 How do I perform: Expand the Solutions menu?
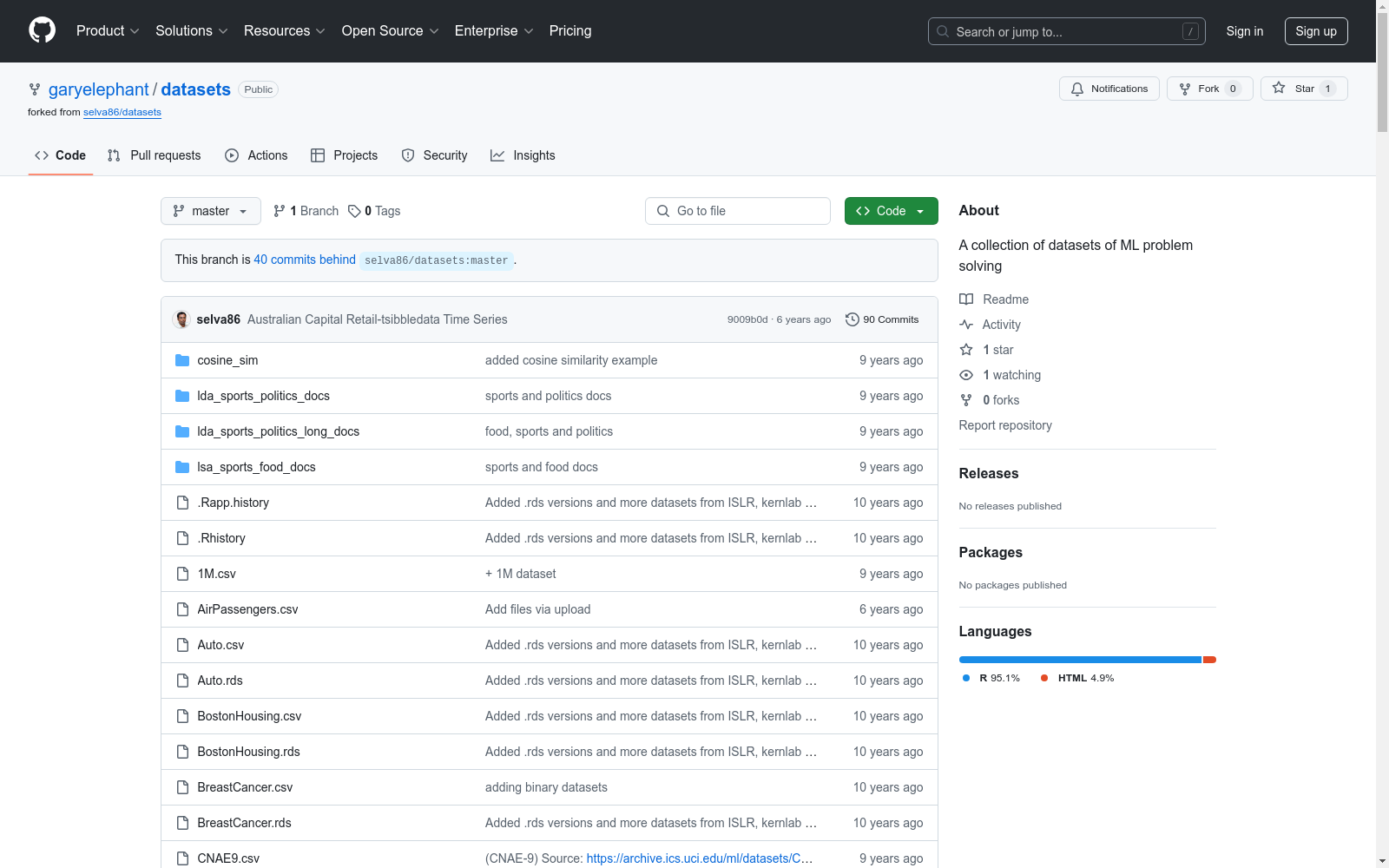tap(192, 31)
